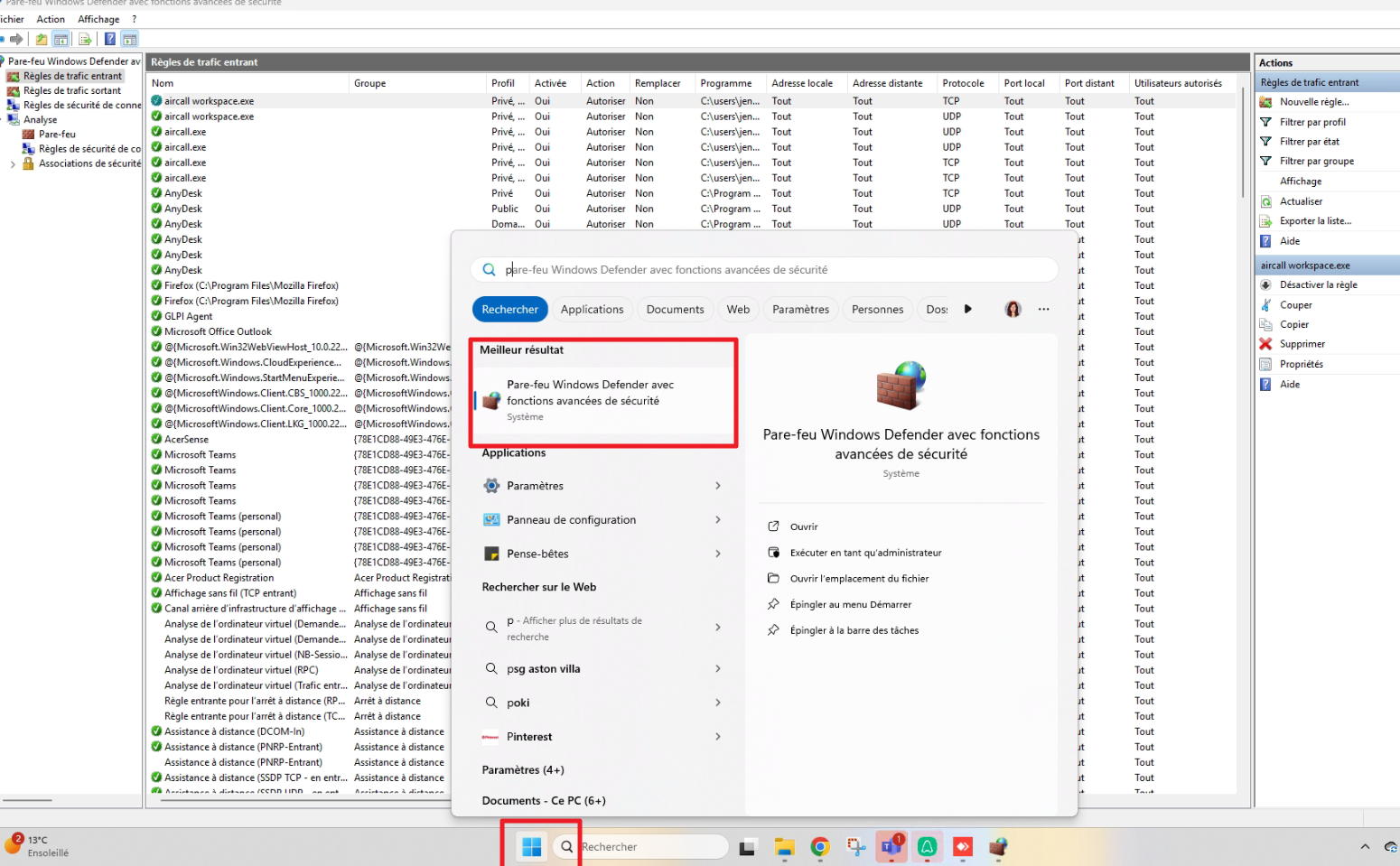Expand the poki web suggestion chevron

[718, 703]
